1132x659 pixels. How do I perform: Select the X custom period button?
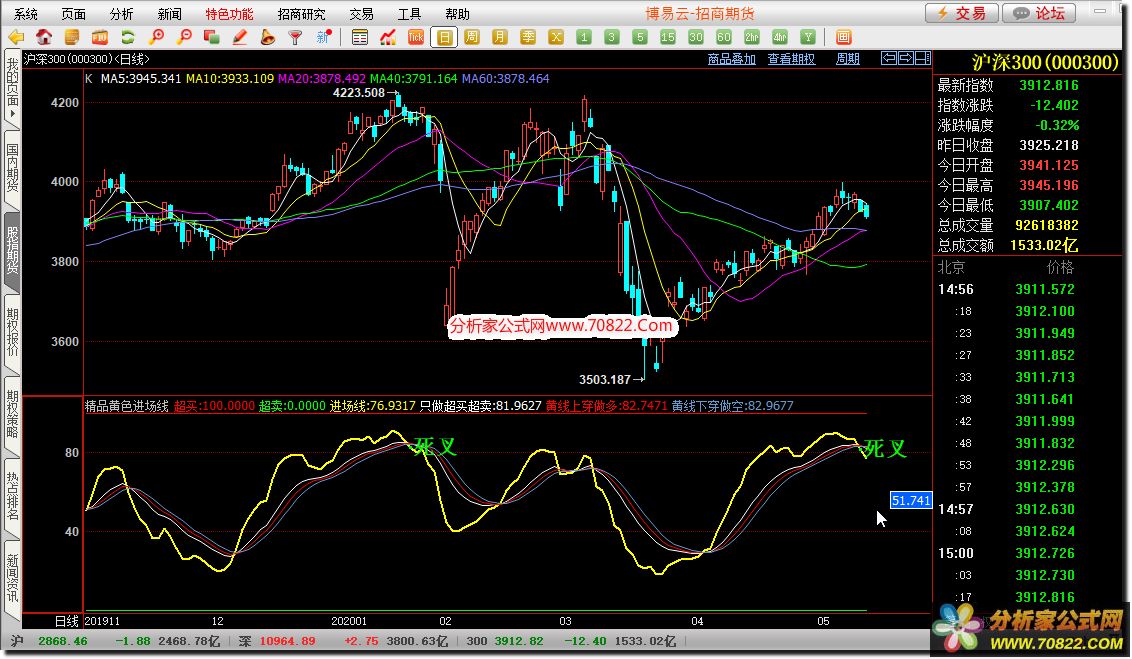click(556, 37)
